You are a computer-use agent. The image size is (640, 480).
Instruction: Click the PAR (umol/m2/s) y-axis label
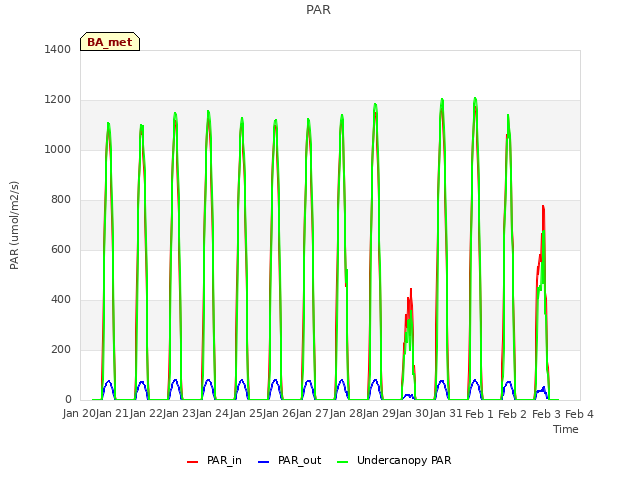[x=14, y=225]
